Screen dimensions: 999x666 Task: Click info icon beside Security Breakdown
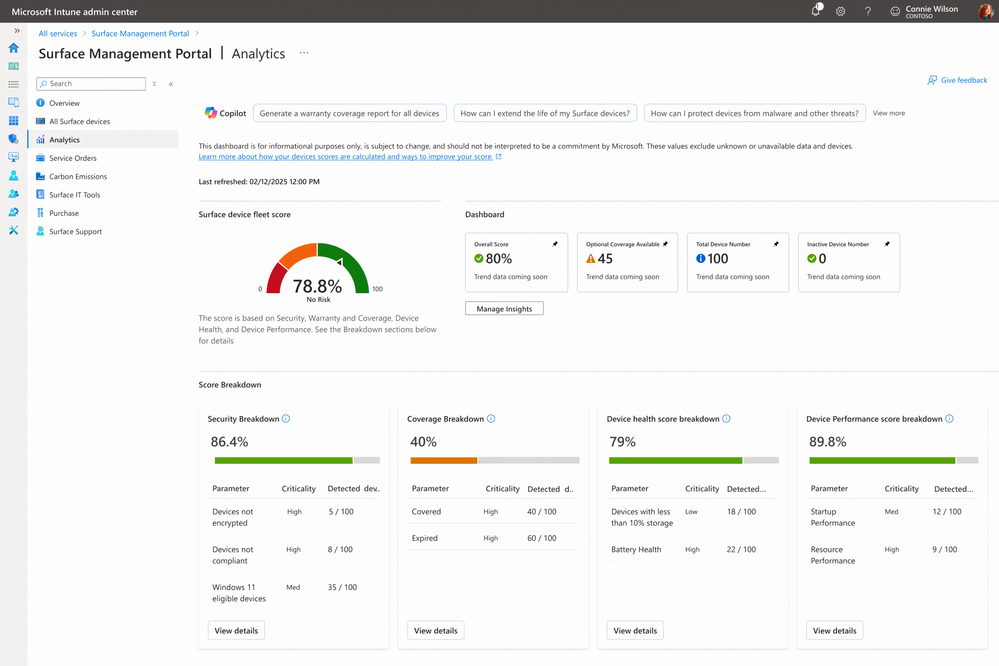pyautogui.click(x=286, y=419)
